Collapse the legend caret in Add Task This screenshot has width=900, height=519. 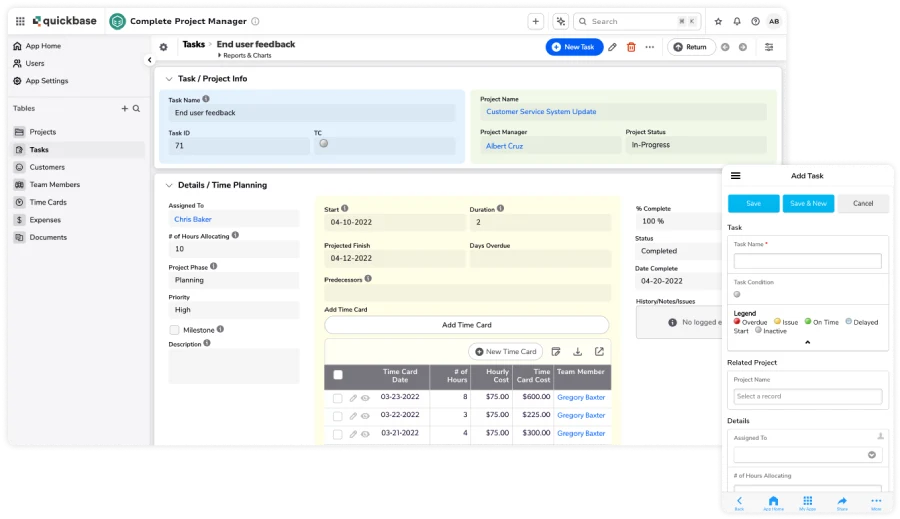coord(808,342)
